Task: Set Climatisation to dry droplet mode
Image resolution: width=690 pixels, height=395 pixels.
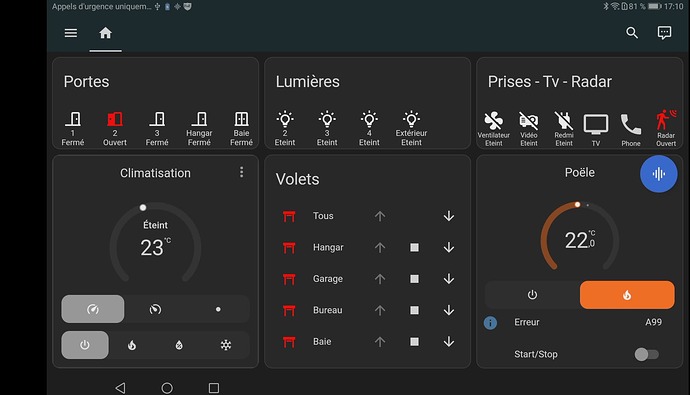Action: pyautogui.click(x=179, y=345)
